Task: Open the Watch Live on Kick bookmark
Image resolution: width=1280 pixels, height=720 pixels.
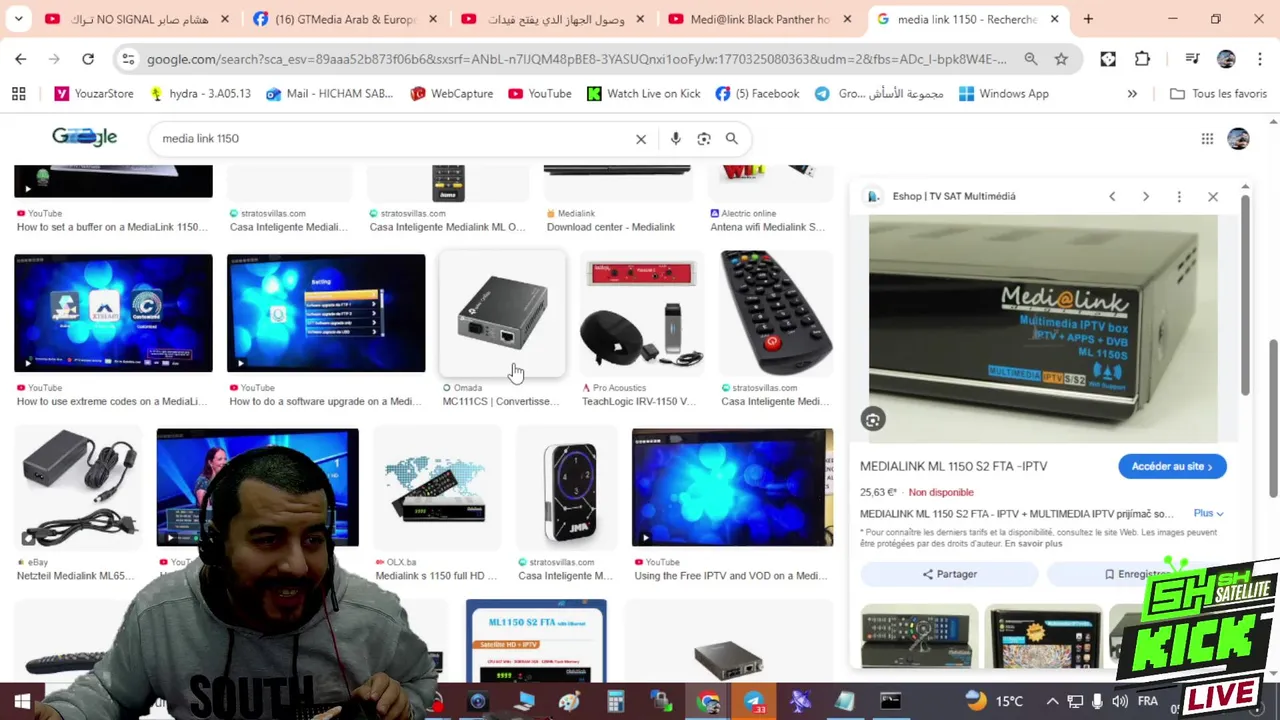Action: (x=643, y=93)
